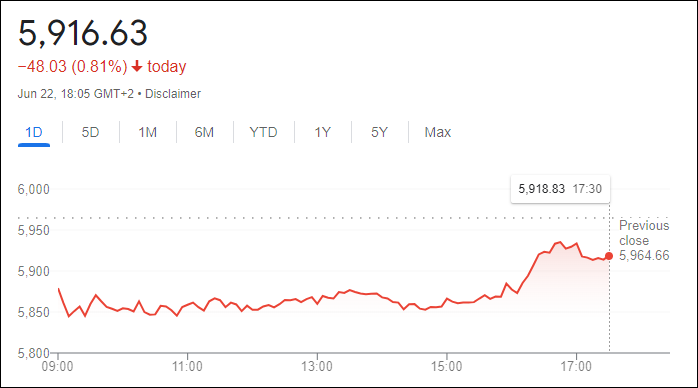The height and width of the screenshot is (388, 698).
Task: Click the 13:00 time axis label
Action: pos(317,367)
